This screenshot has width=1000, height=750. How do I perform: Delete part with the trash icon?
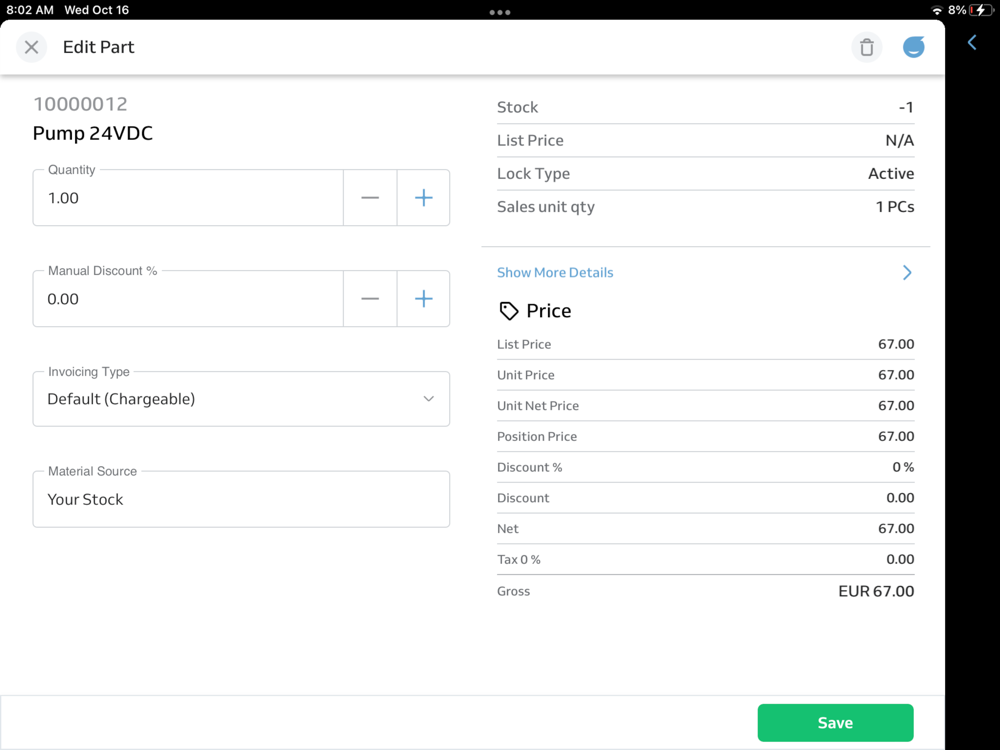tap(866, 47)
